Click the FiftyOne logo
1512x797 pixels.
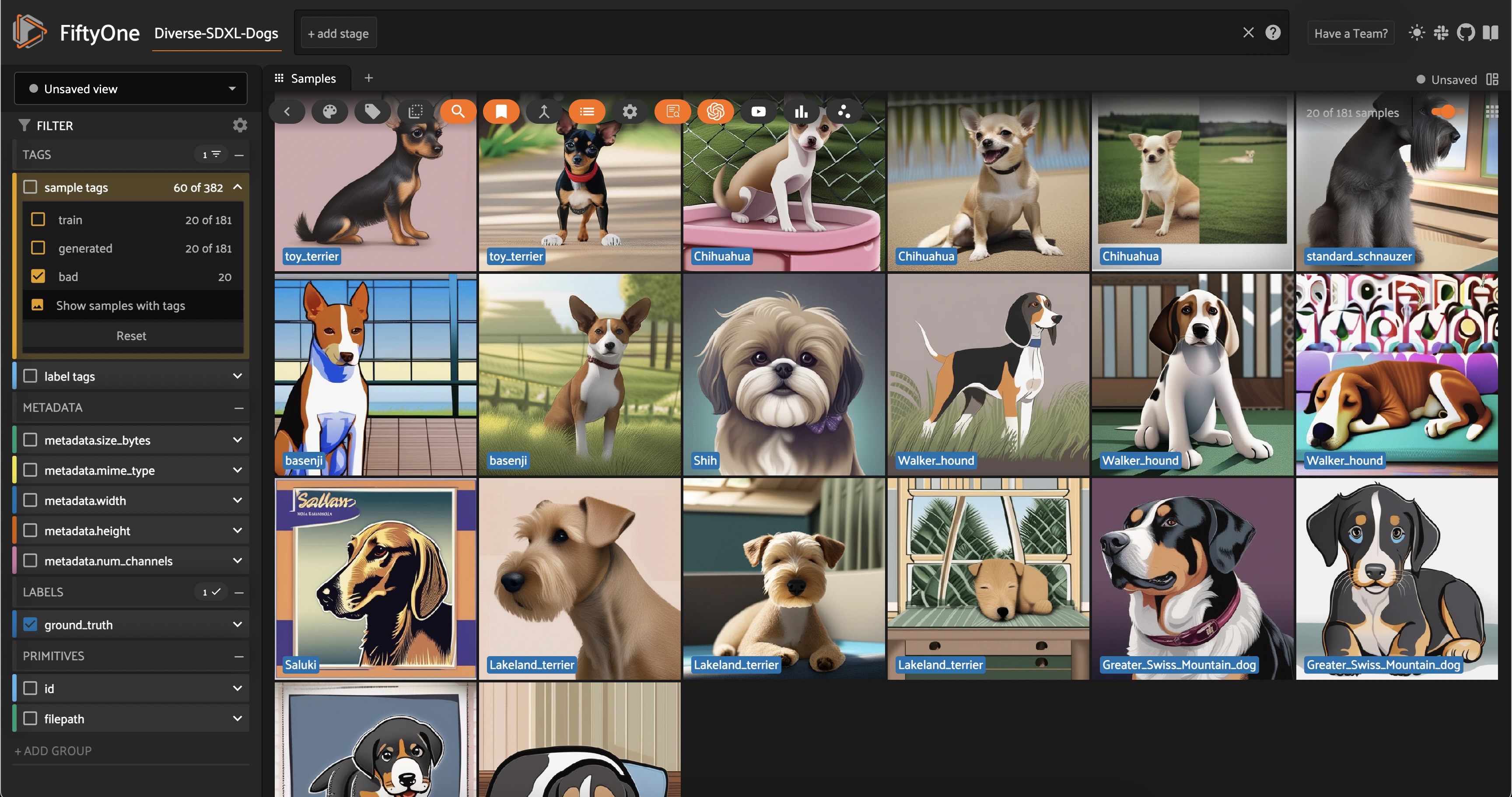29,32
